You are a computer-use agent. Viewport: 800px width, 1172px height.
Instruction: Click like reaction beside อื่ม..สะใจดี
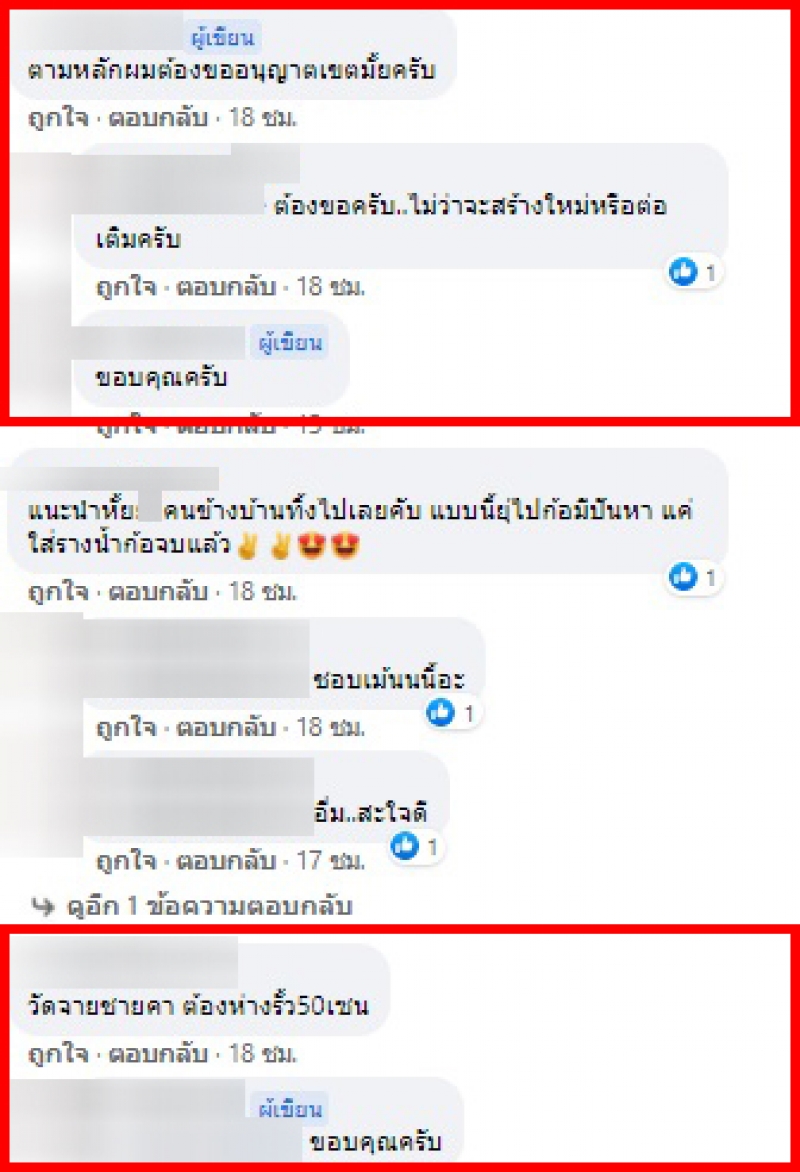(405, 846)
